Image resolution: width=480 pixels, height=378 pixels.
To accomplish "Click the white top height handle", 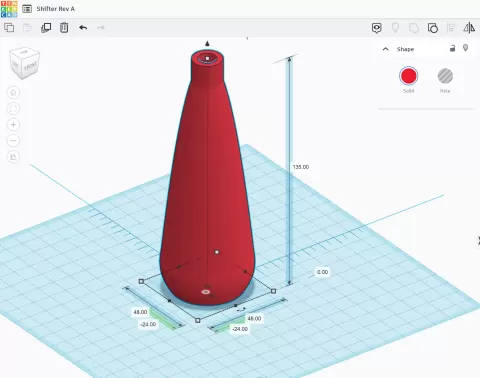I will click(x=207, y=59).
